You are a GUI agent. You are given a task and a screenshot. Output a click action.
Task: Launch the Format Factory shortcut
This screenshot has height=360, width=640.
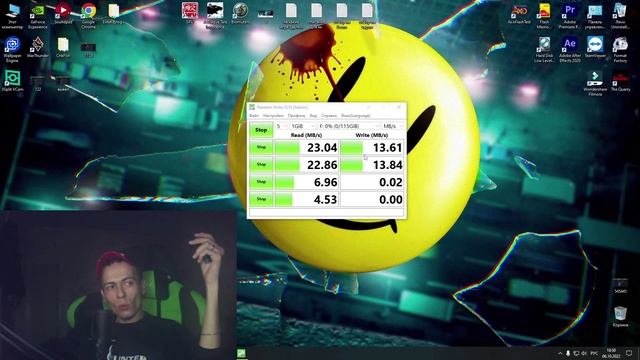(620, 49)
